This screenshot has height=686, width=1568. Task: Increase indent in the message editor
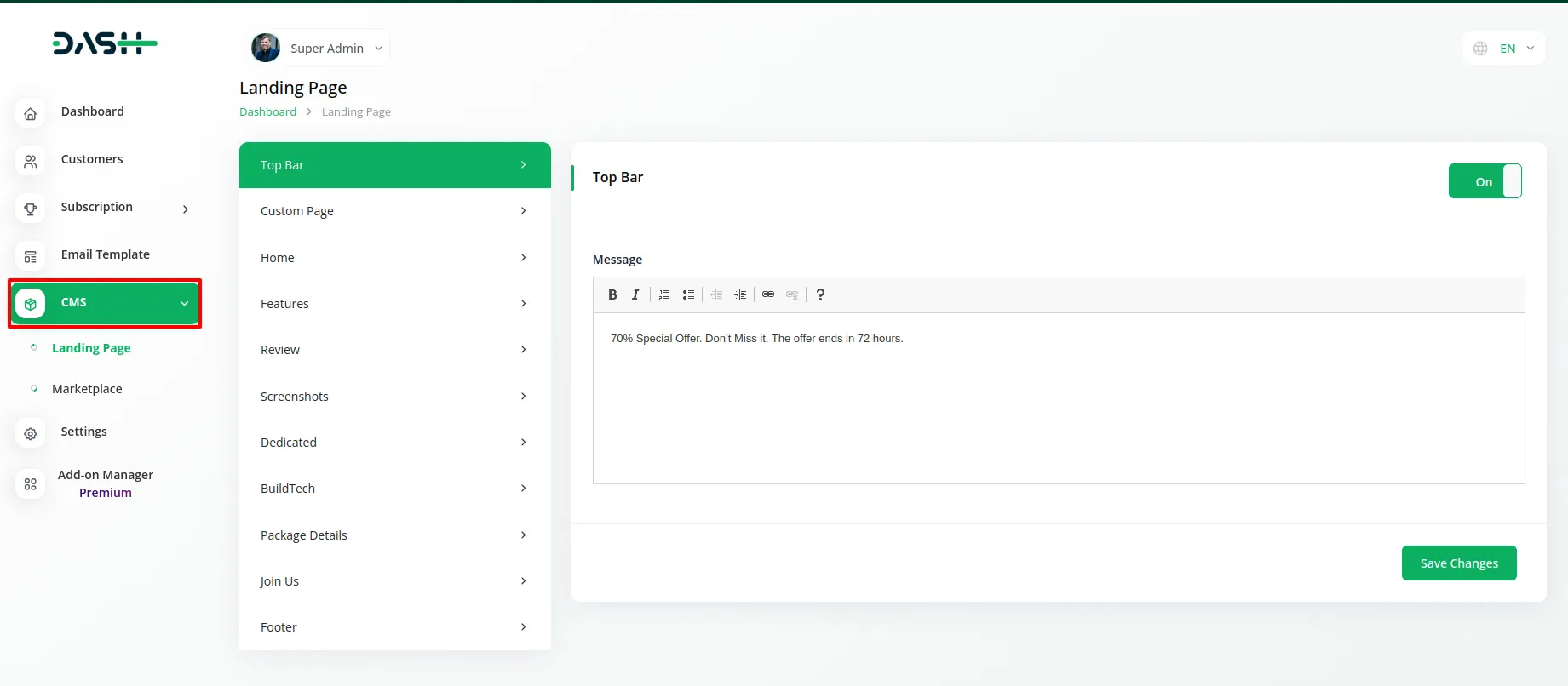point(740,294)
